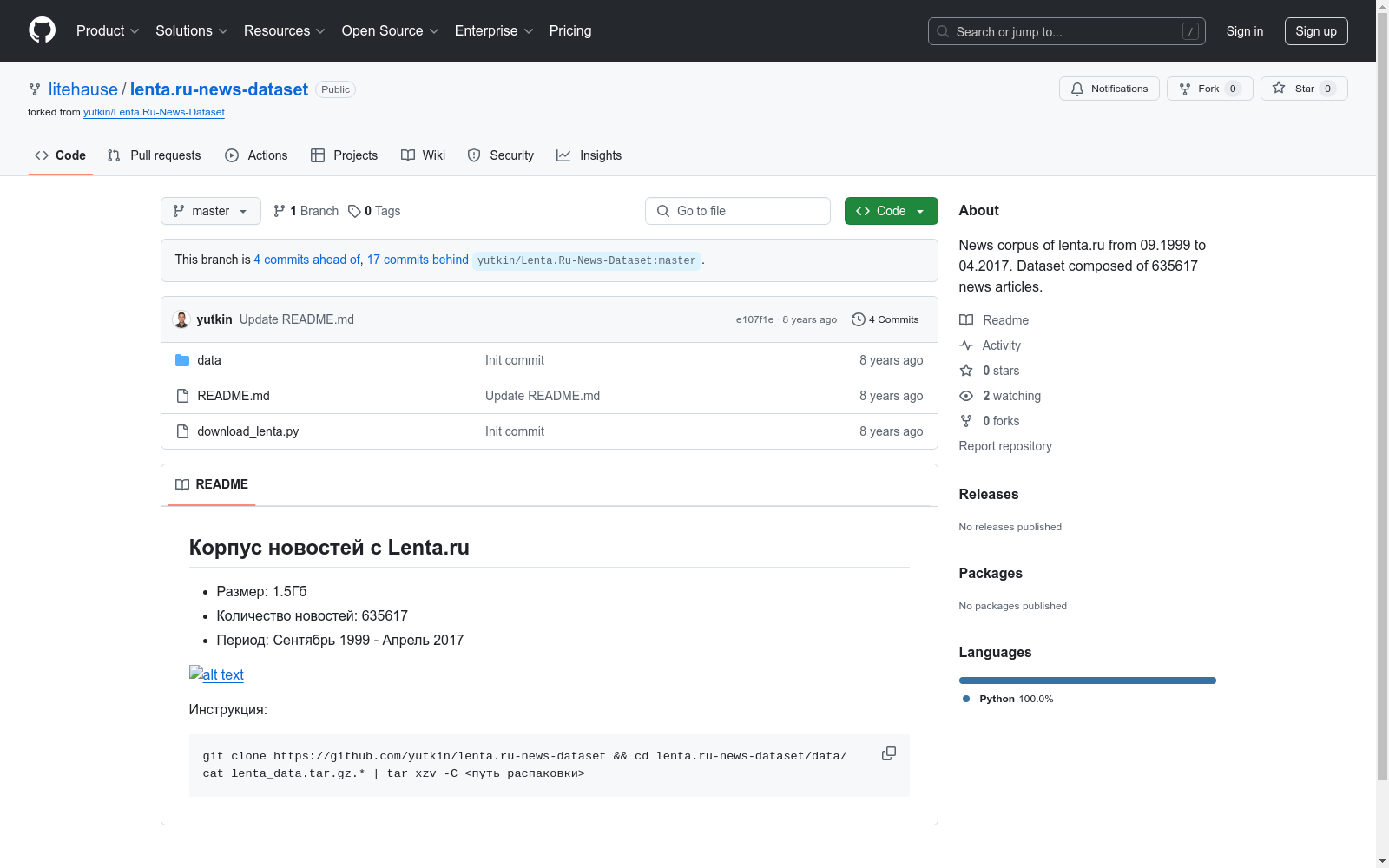
Task: Open the master branch selector
Action: point(211,211)
